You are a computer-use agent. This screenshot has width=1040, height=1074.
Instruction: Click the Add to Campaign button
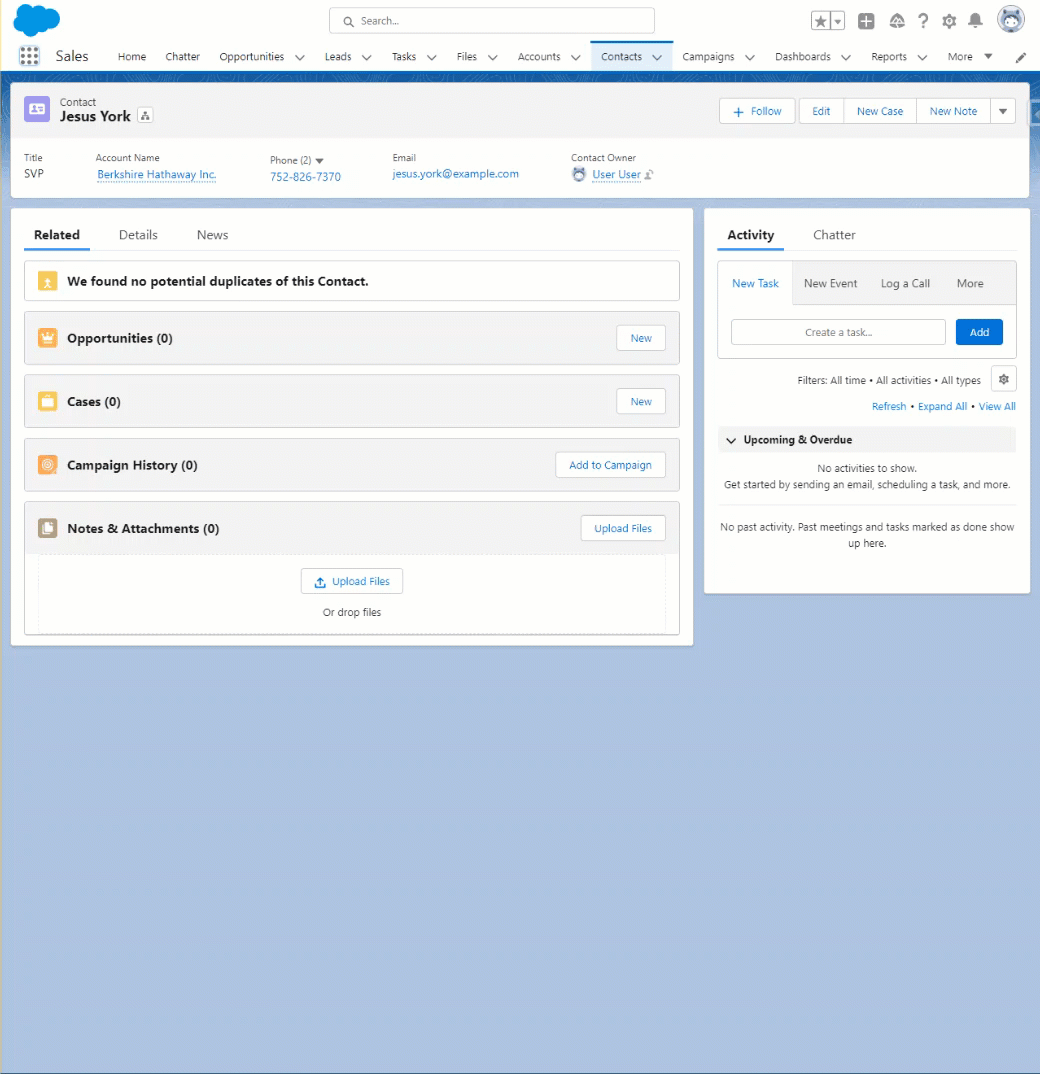pyautogui.click(x=610, y=465)
